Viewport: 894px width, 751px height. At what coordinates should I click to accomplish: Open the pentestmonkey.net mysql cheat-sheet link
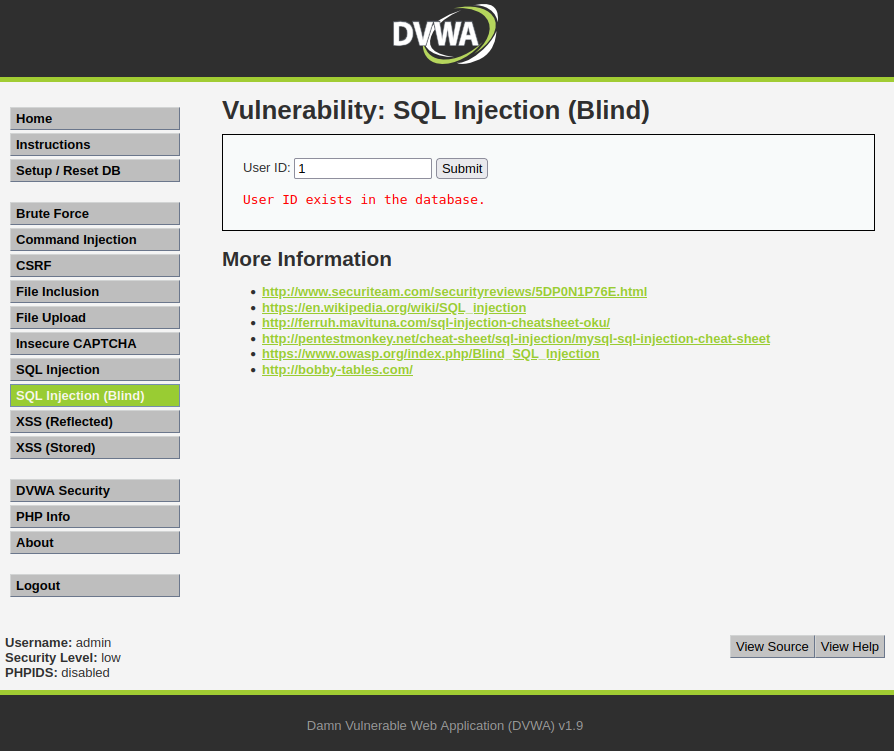[x=516, y=339]
